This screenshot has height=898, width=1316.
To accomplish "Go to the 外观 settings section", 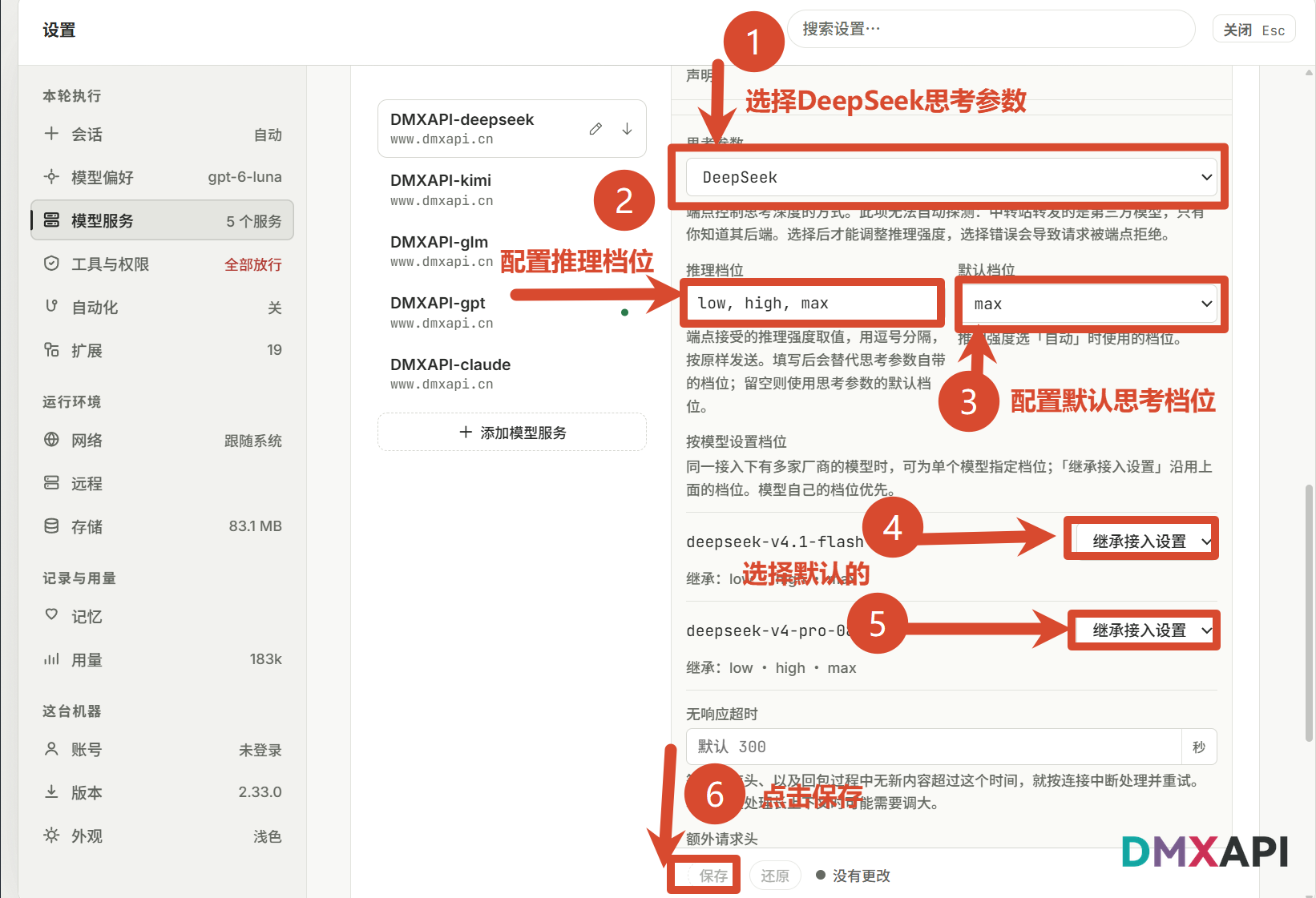I will pos(163,836).
